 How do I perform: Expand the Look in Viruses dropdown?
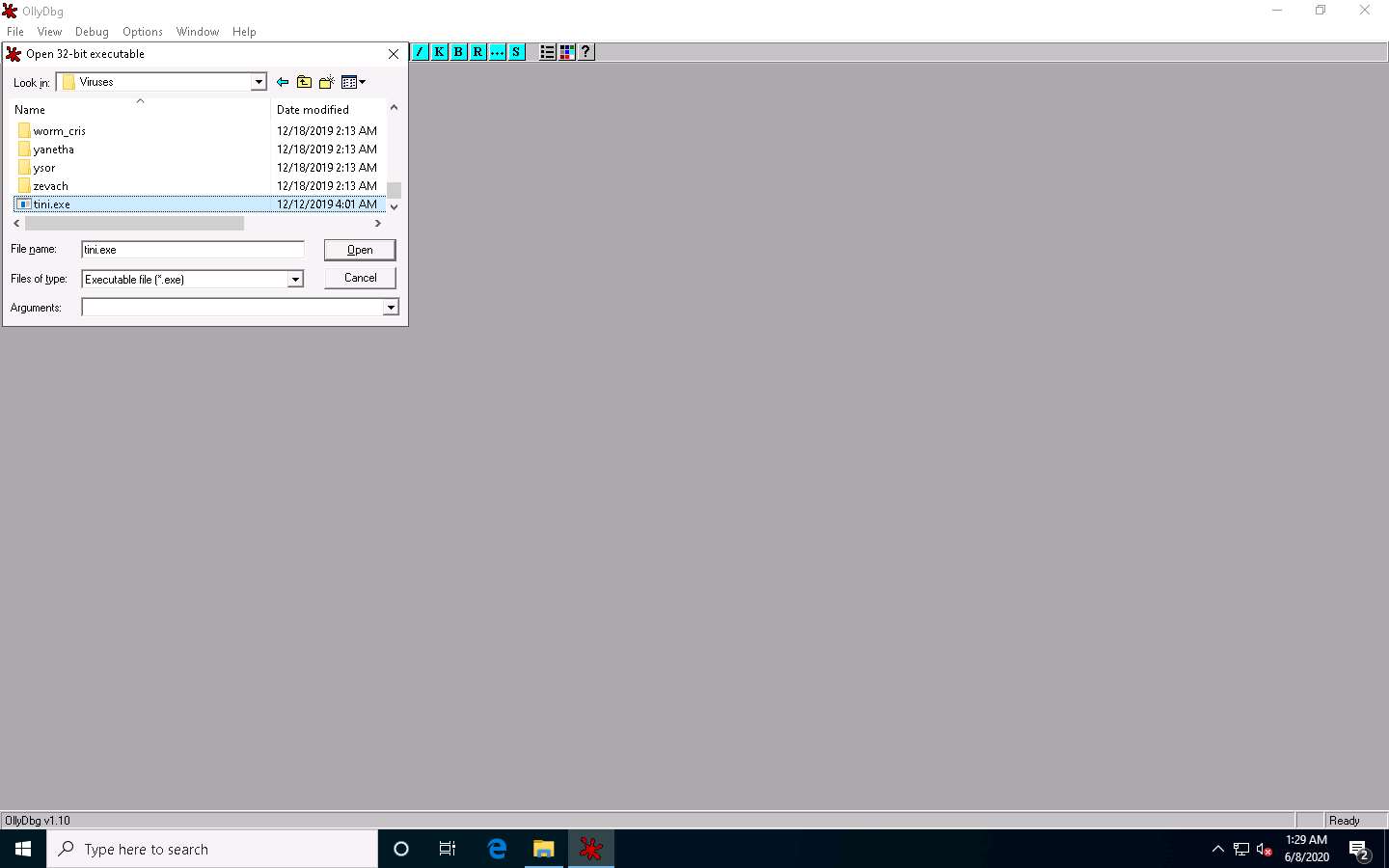[x=259, y=82]
